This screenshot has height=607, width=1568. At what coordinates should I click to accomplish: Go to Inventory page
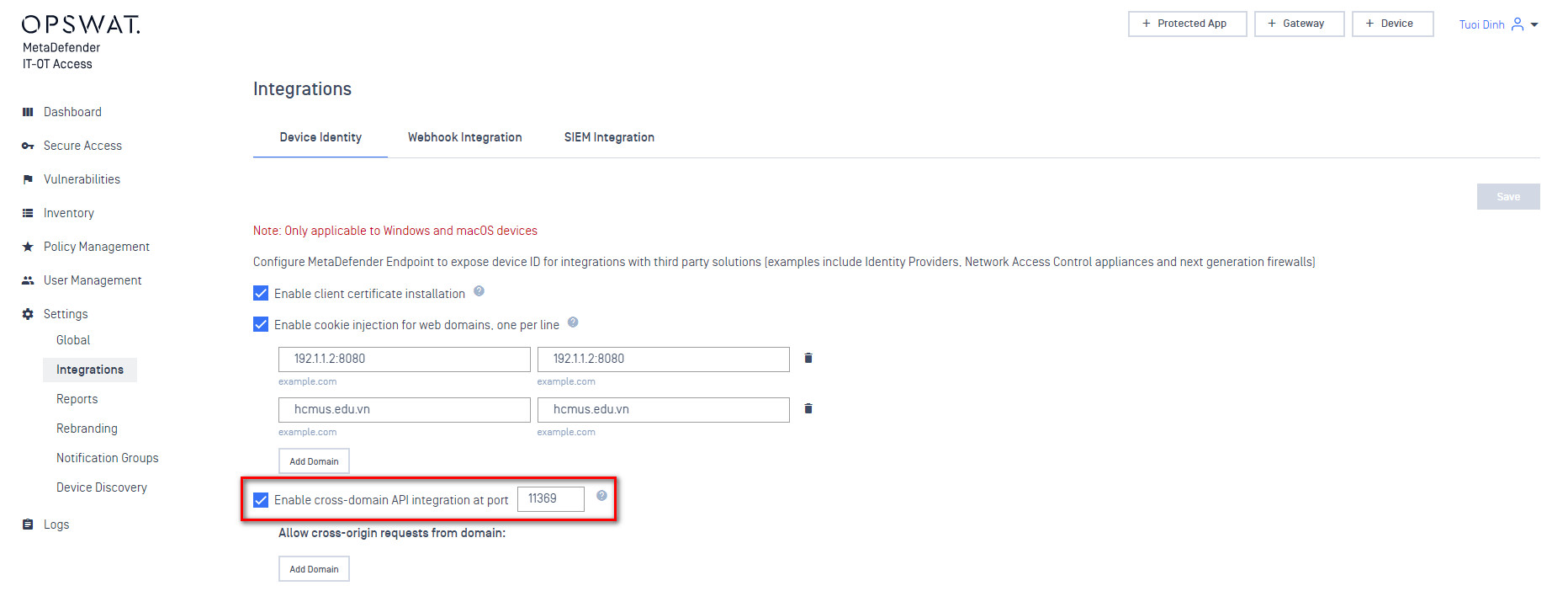pyautogui.click(x=69, y=213)
